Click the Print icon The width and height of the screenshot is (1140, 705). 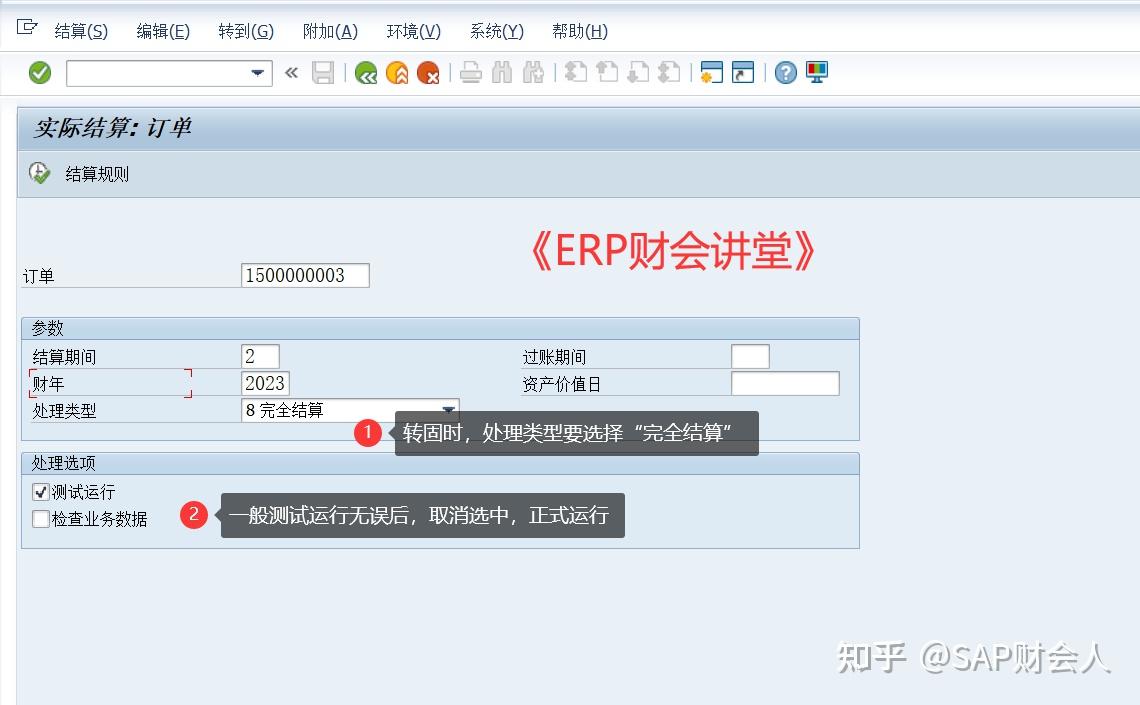(470, 72)
